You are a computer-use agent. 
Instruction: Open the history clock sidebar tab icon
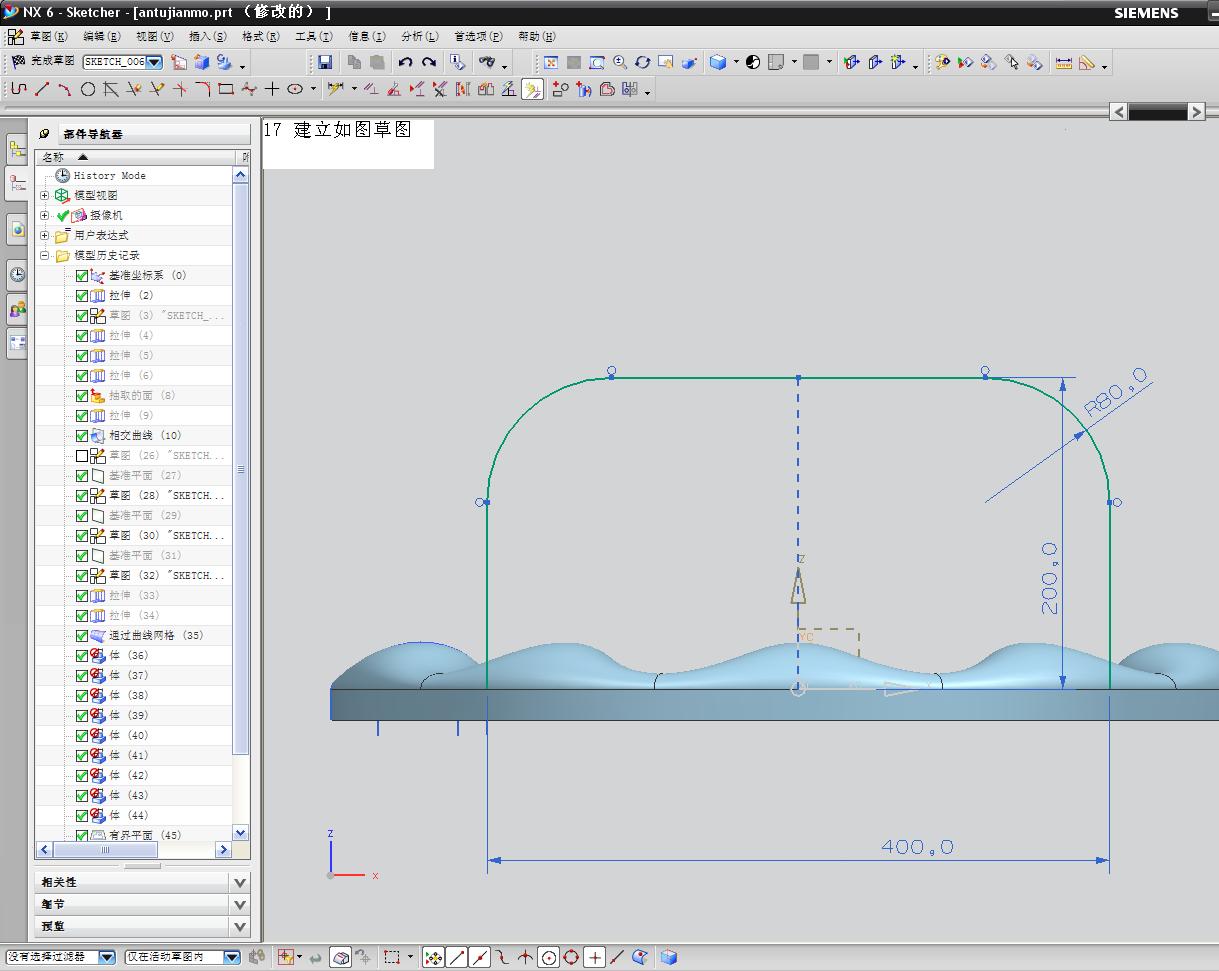[x=17, y=274]
